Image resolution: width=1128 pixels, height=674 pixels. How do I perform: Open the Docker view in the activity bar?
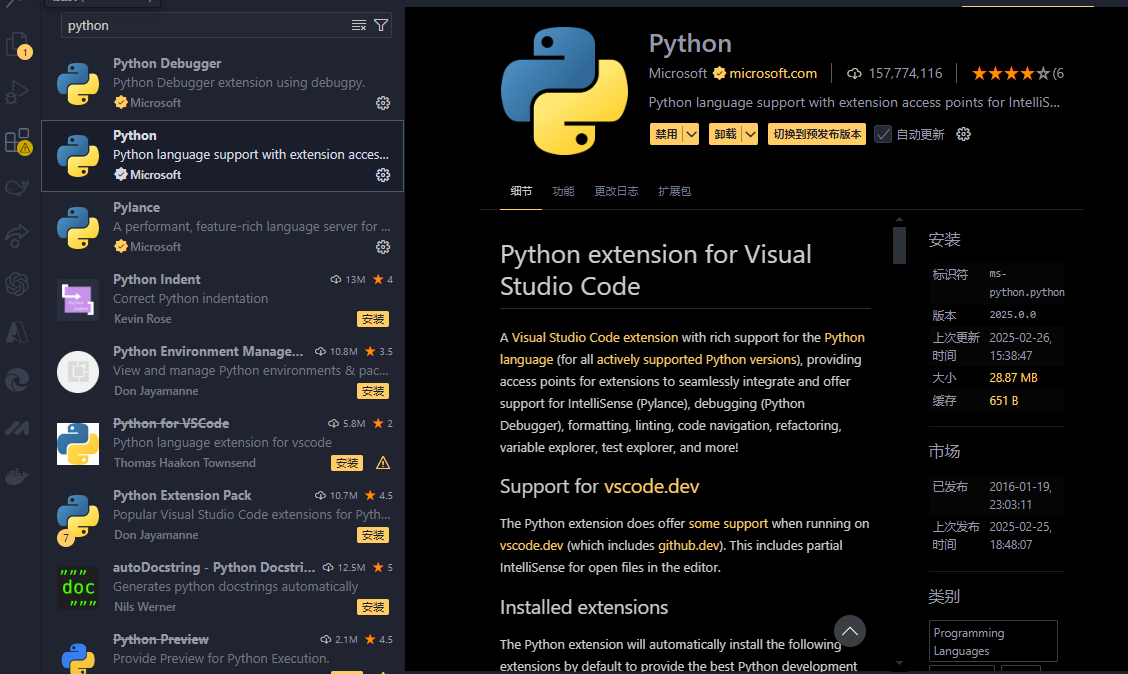17,475
